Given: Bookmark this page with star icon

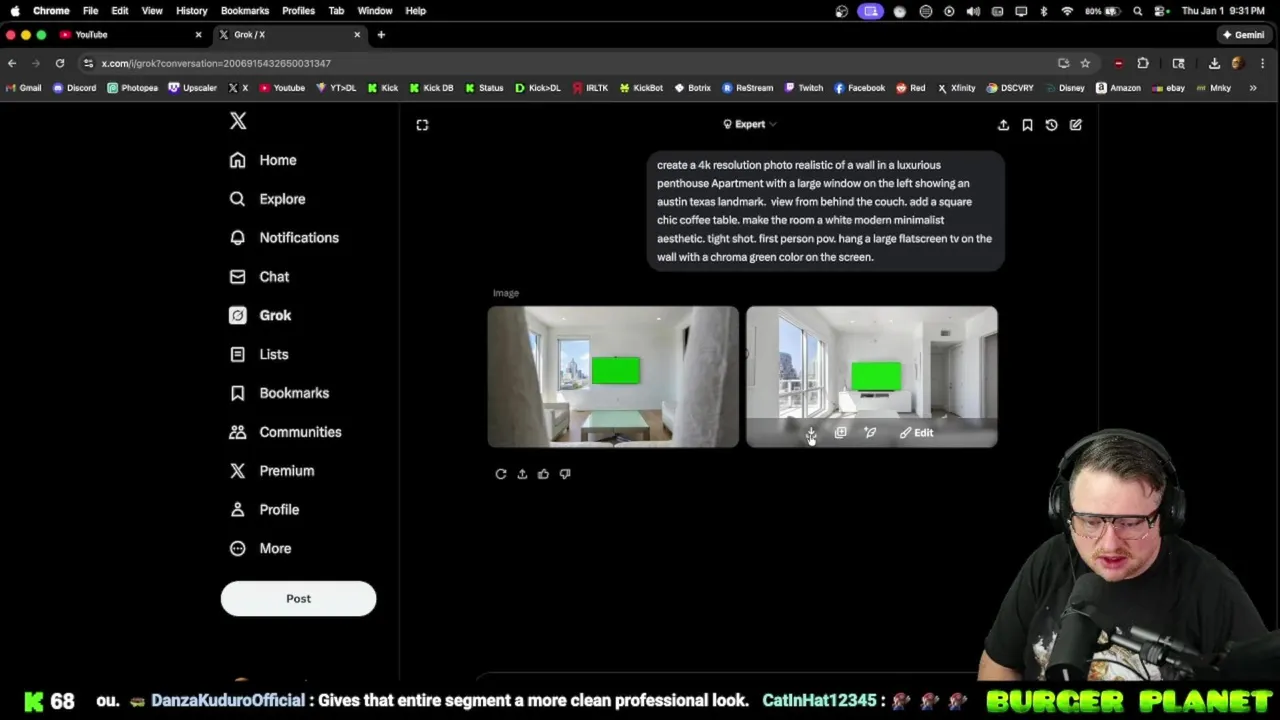Looking at the screenshot, I should click(x=1085, y=63).
